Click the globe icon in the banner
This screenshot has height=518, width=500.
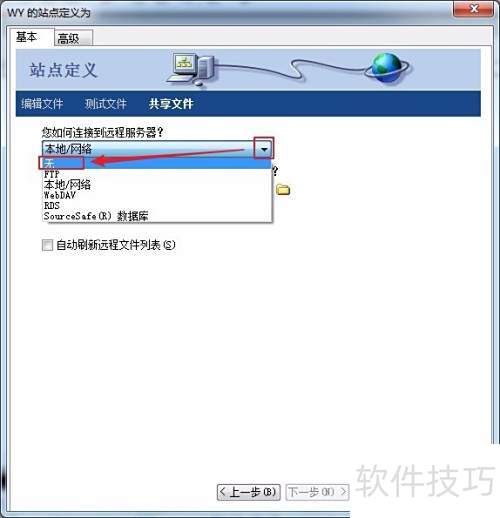pos(387,68)
